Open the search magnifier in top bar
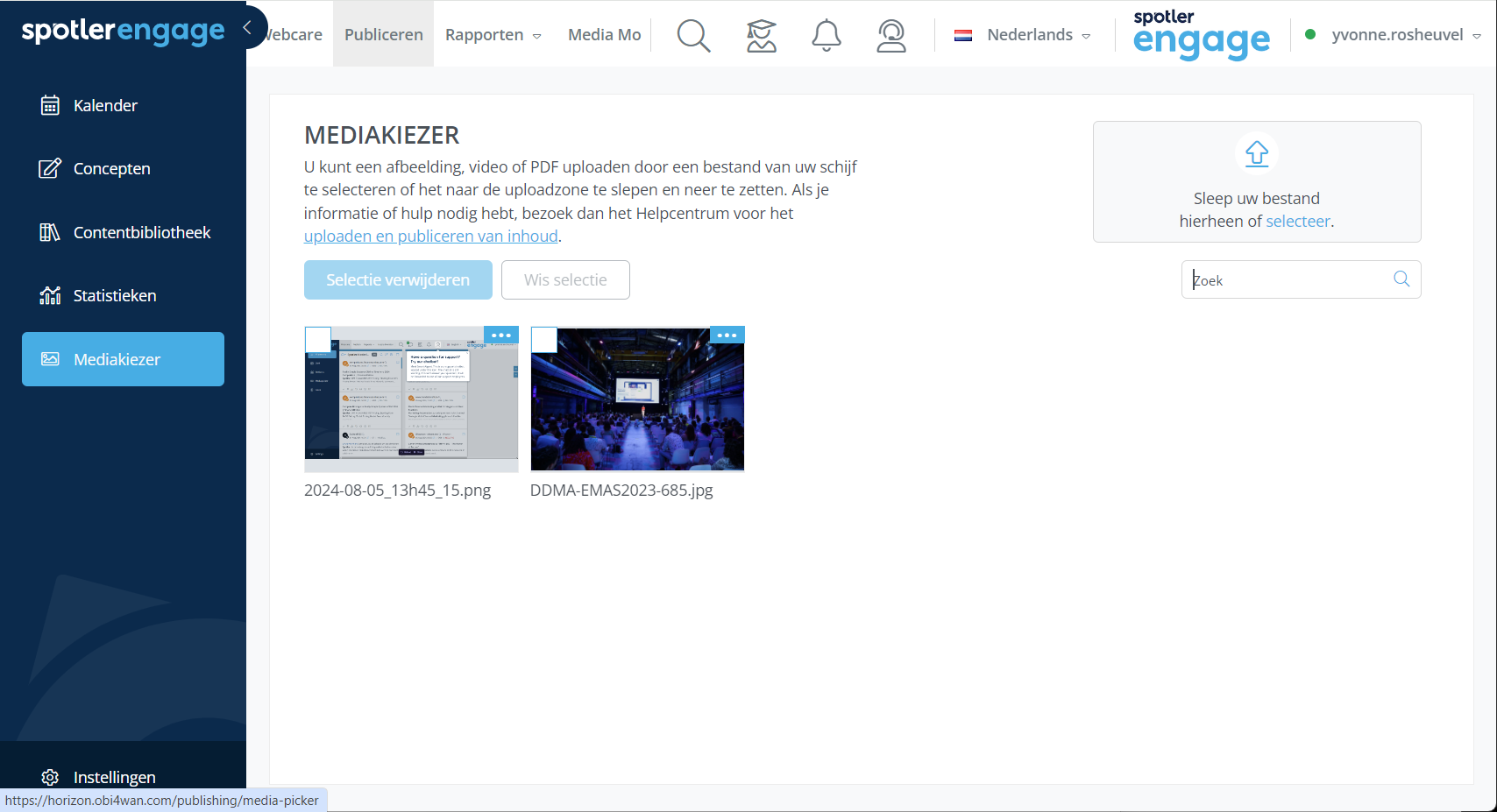This screenshot has height=812, width=1497. pyautogui.click(x=693, y=35)
